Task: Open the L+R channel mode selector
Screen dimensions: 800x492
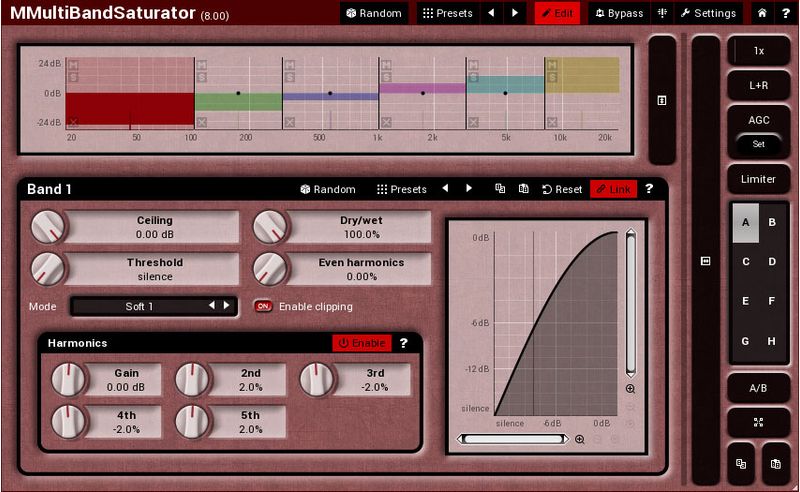Action: tap(759, 85)
